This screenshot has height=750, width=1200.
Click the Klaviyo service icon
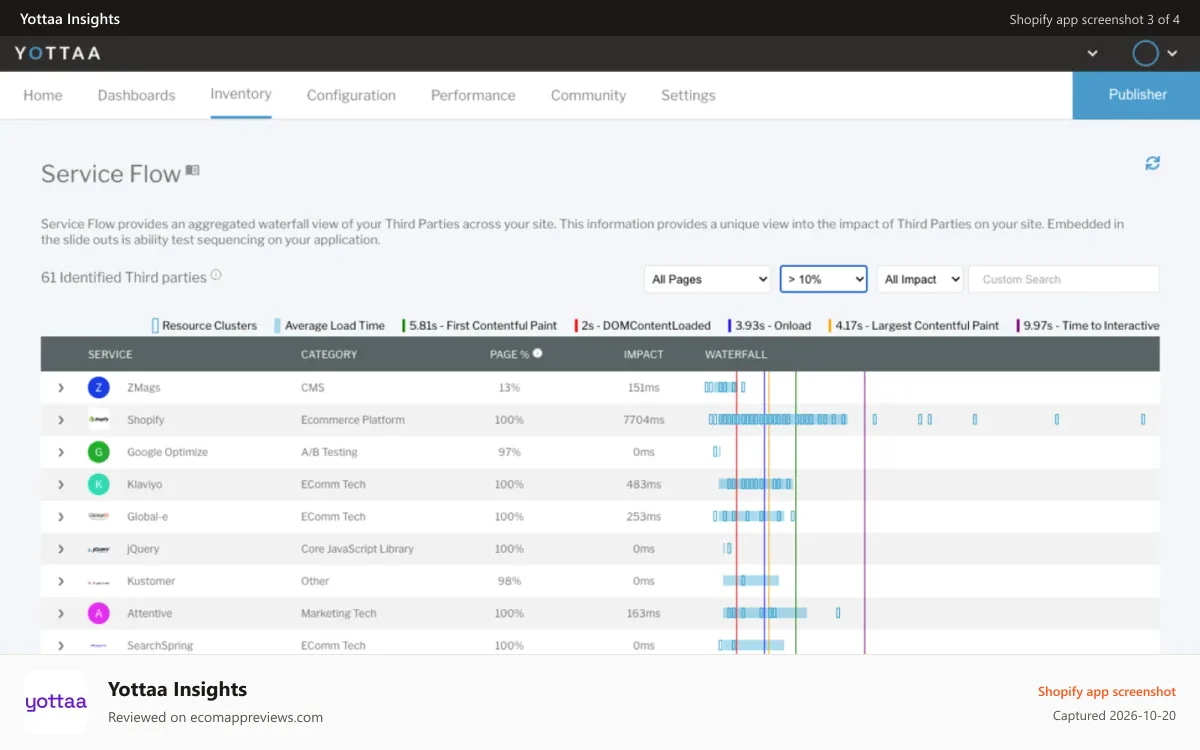[x=98, y=484]
